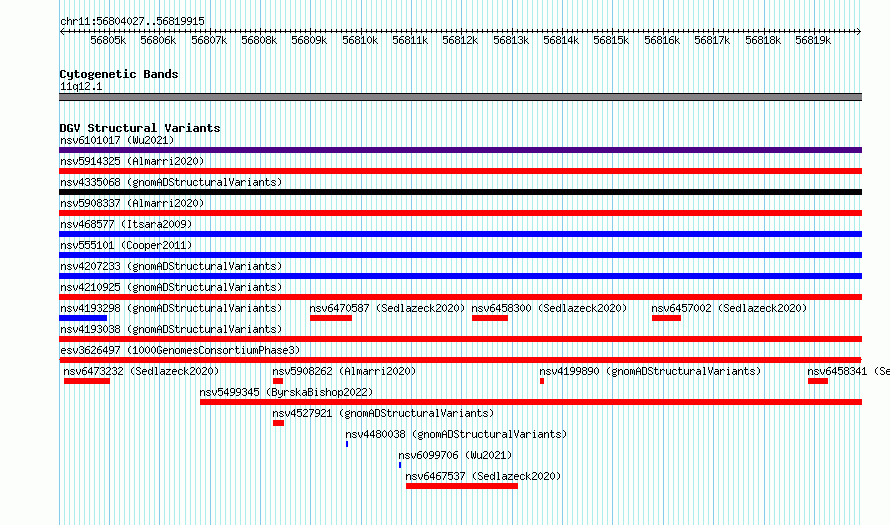Click the nsv4199890 variant label
Screen dimensions: 890x525
650,371
